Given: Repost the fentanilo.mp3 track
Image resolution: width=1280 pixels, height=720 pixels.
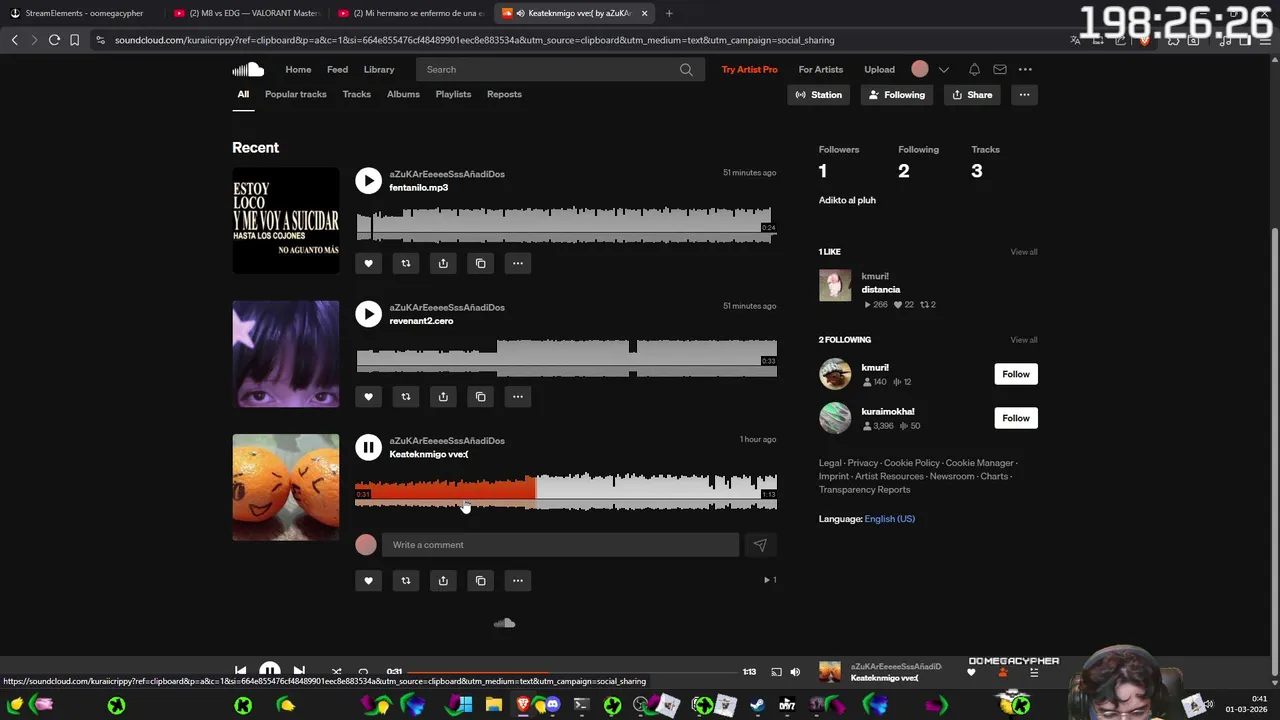Looking at the screenshot, I should (x=406, y=263).
